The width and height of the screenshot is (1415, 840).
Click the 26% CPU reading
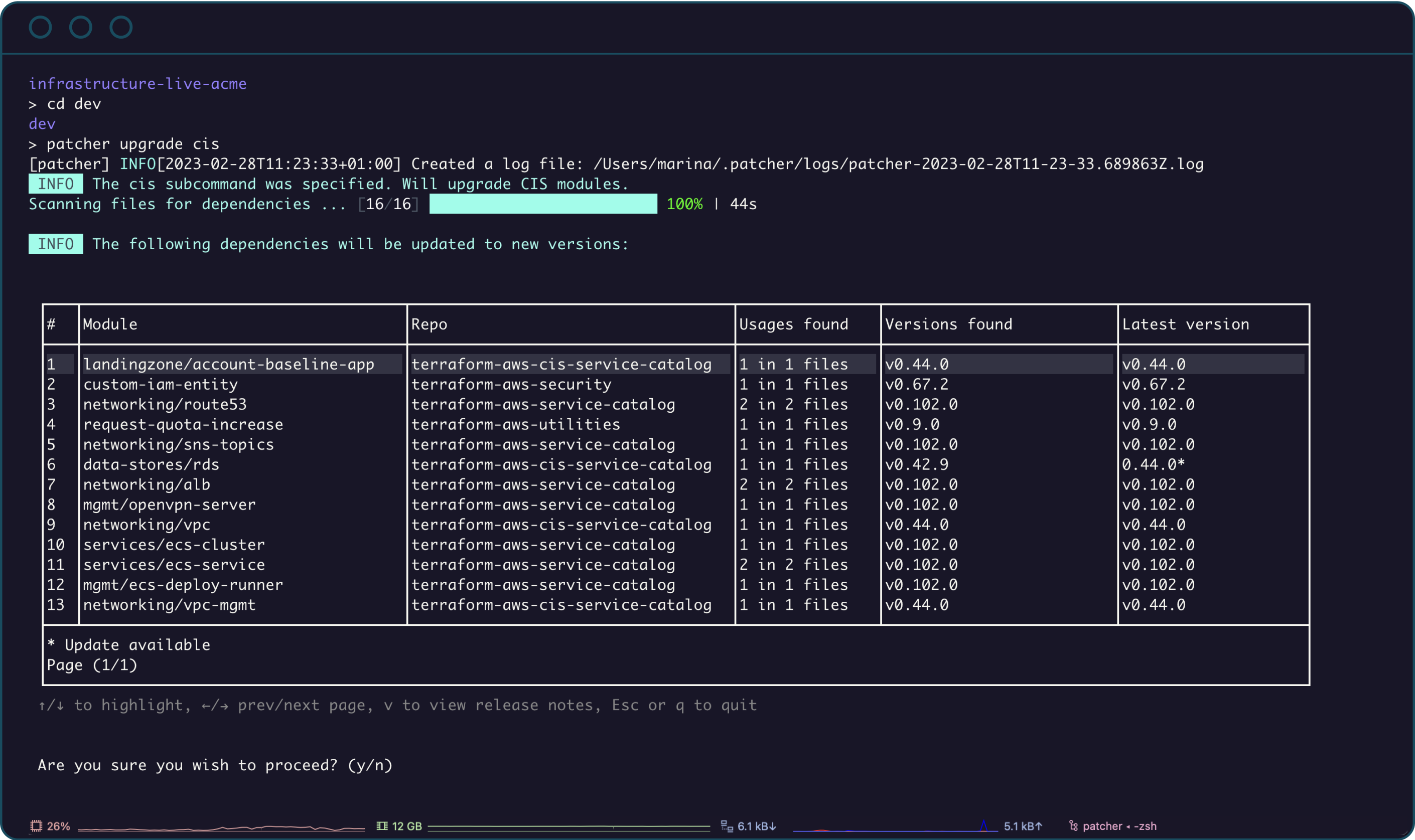(58, 826)
